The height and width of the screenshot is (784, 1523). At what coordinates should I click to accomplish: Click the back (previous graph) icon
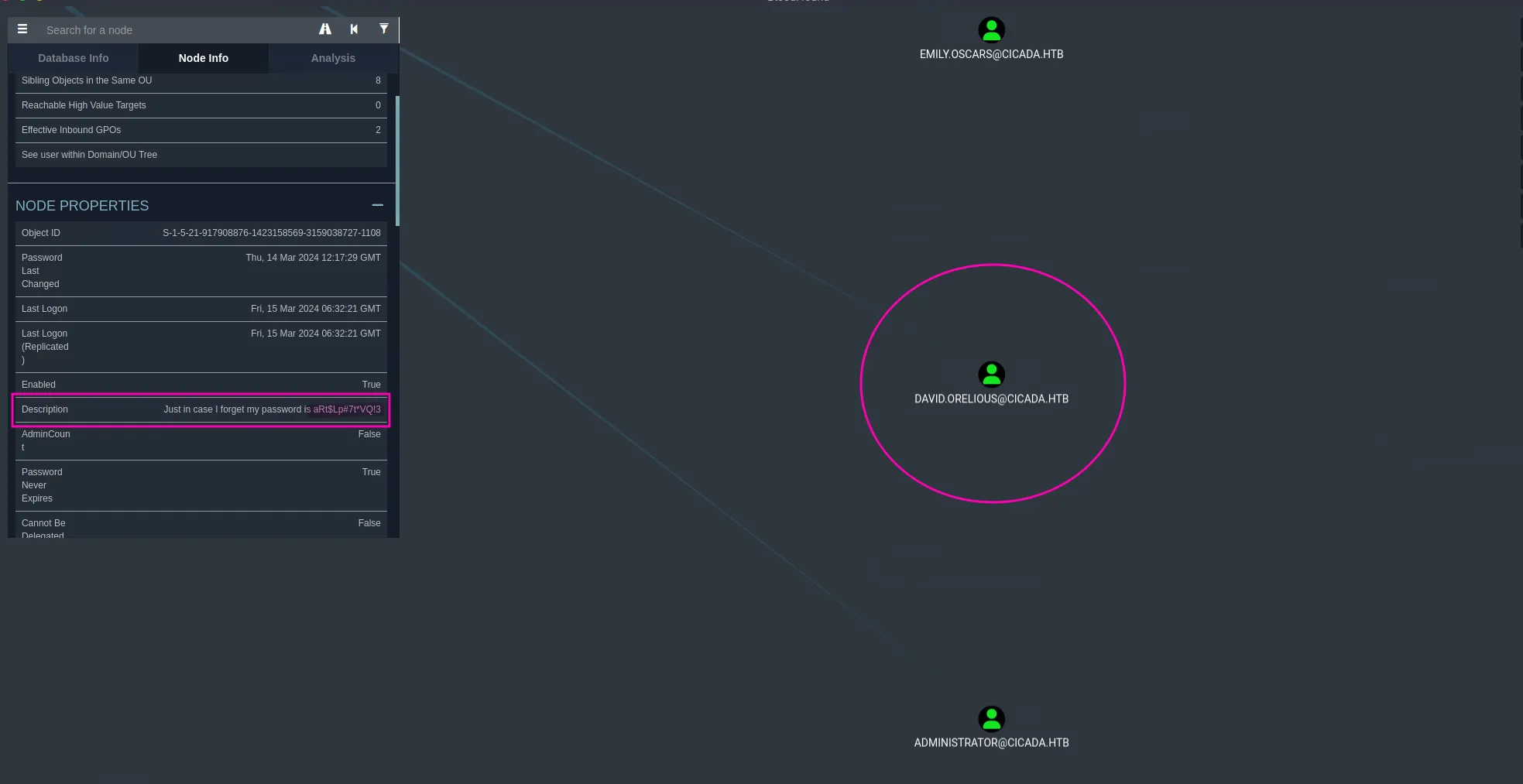[x=354, y=29]
